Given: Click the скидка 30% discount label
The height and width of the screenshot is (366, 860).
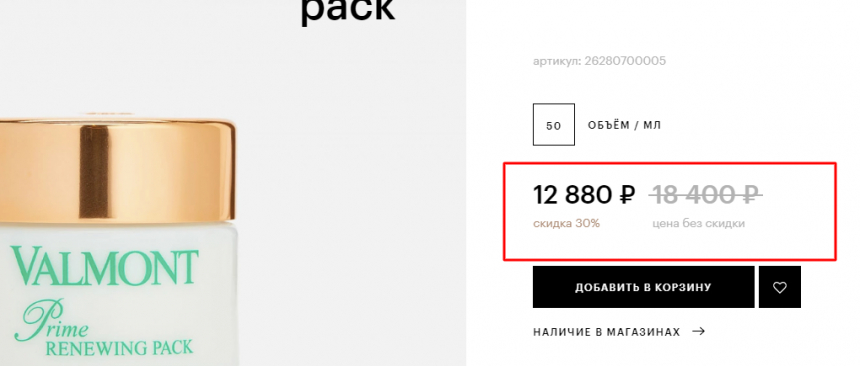Looking at the screenshot, I should coord(566,223).
